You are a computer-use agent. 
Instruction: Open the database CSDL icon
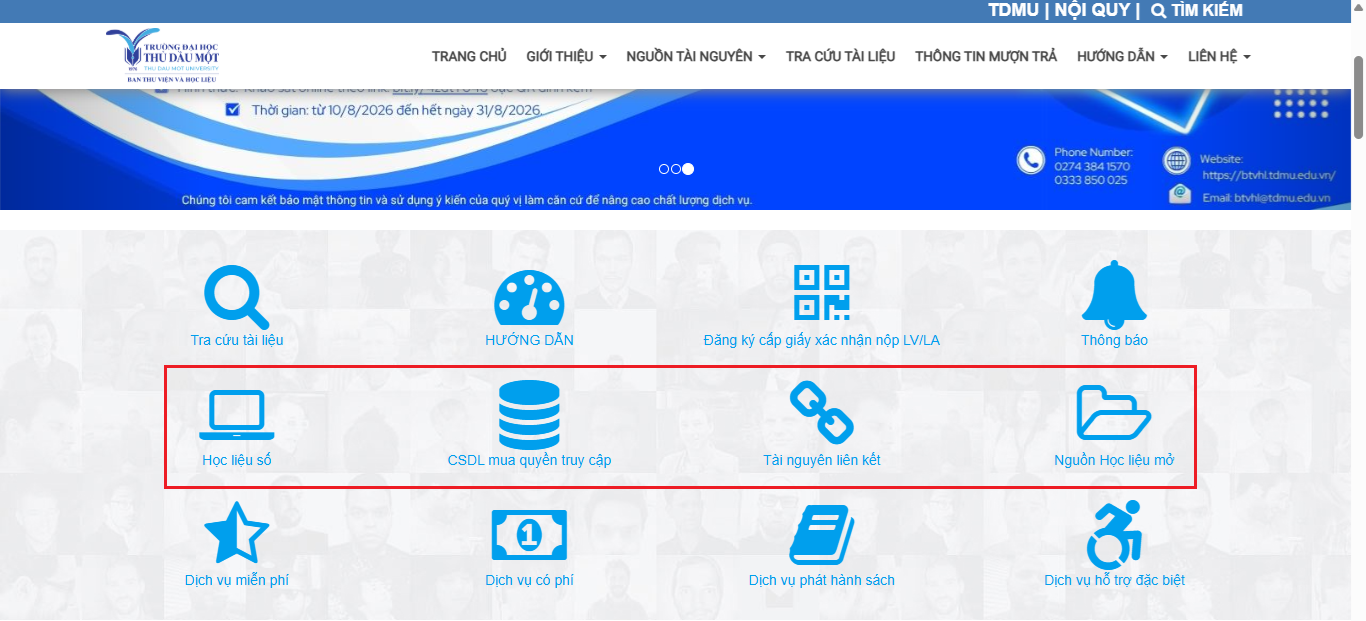coord(529,414)
